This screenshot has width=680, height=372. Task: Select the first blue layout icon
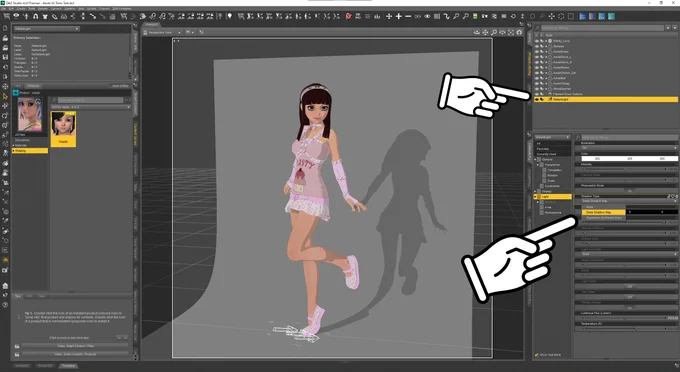(582, 16)
